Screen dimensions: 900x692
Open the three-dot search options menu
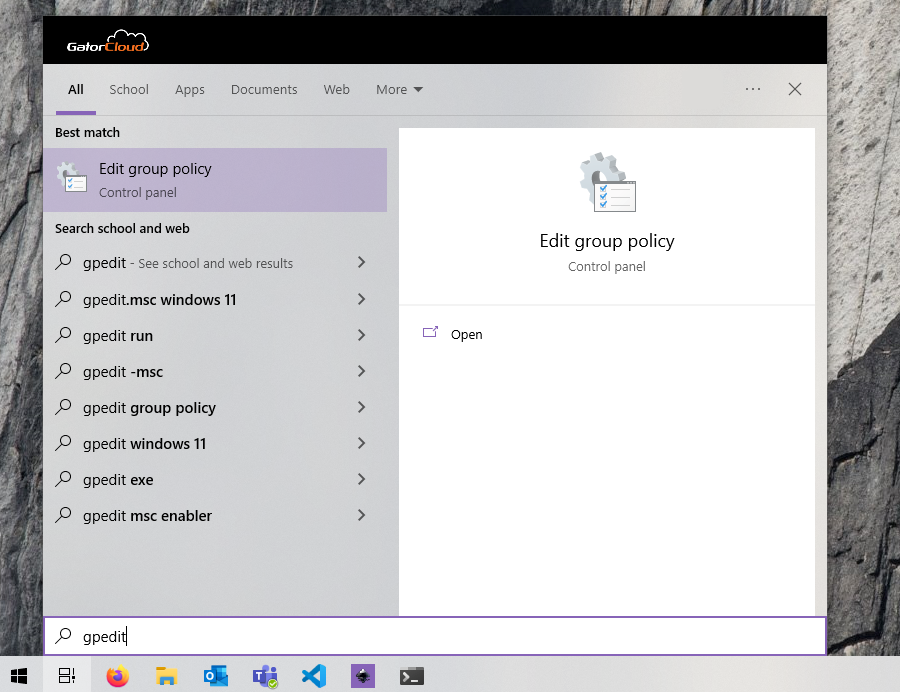click(x=753, y=90)
